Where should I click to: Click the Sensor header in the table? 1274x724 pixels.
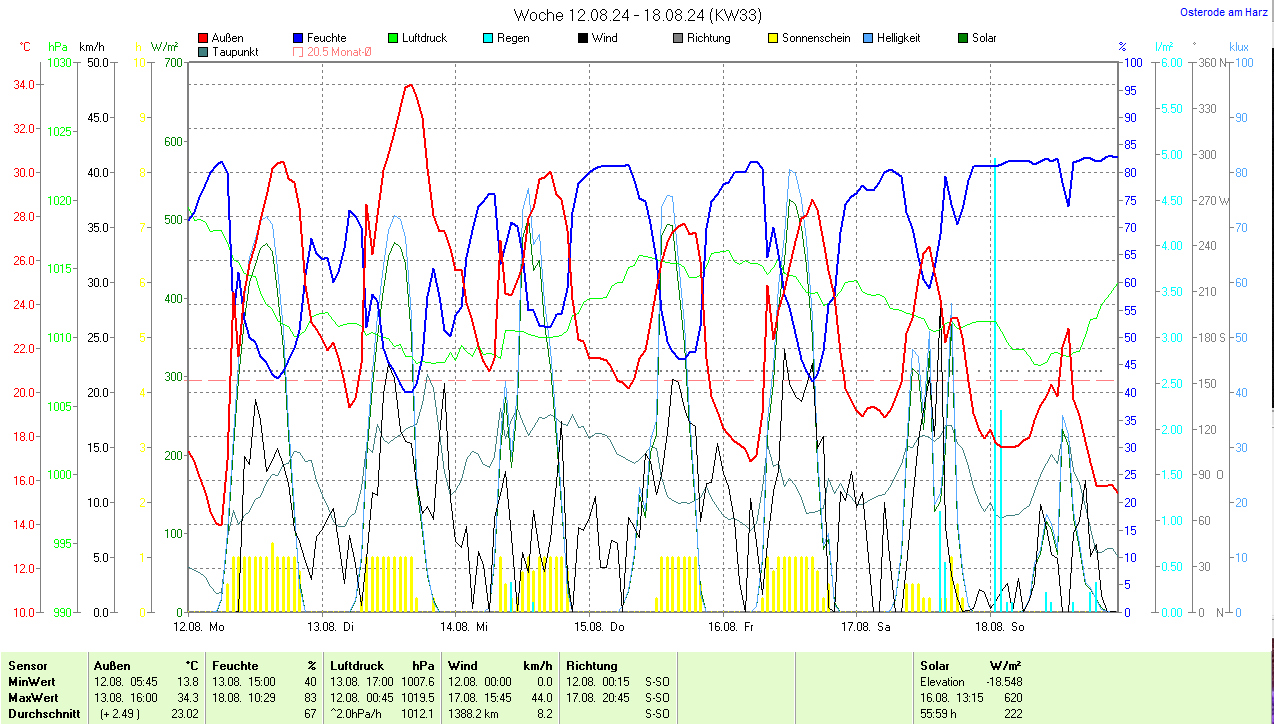pyautogui.click(x=27, y=665)
